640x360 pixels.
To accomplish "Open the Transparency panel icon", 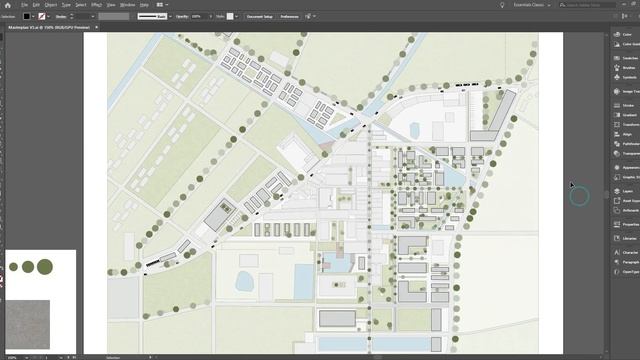I will (617, 153).
